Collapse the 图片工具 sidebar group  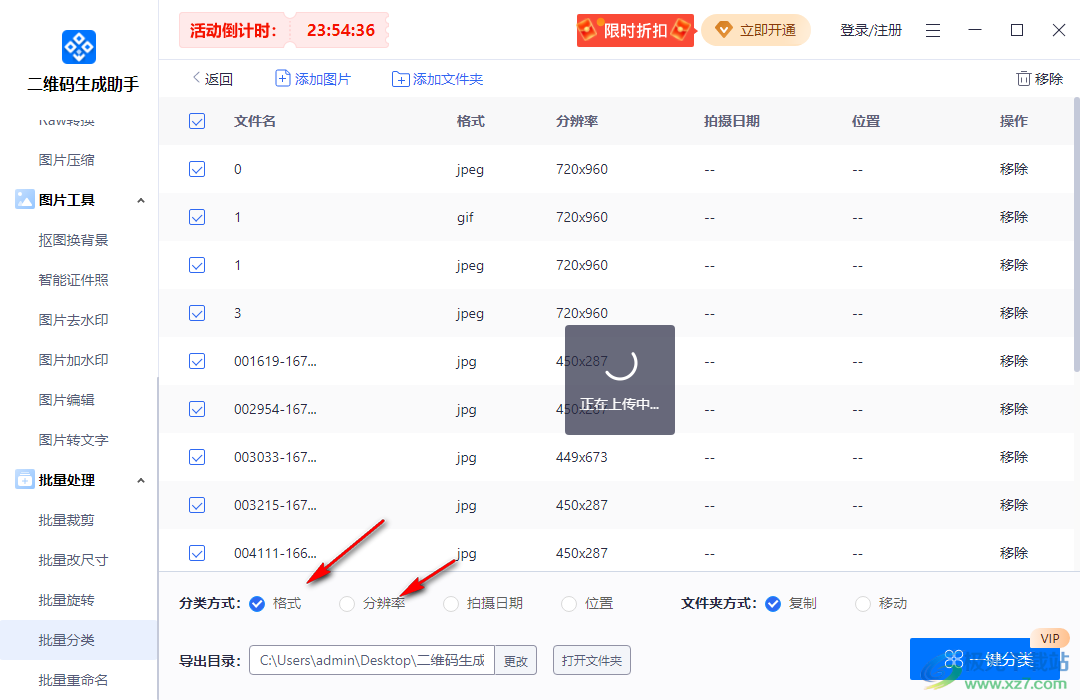tap(140, 199)
